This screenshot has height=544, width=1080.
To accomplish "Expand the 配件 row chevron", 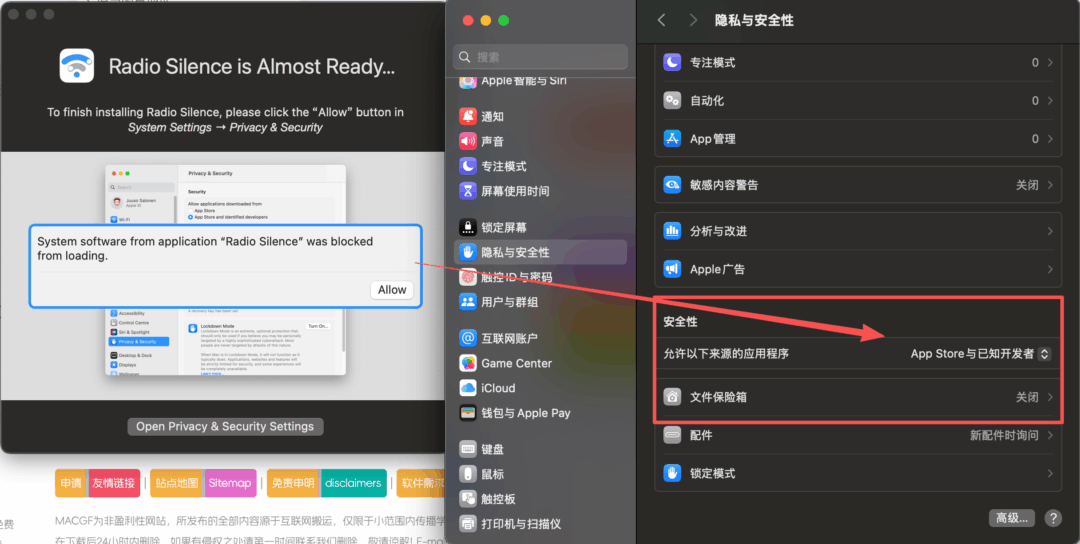I will (x=1050, y=435).
